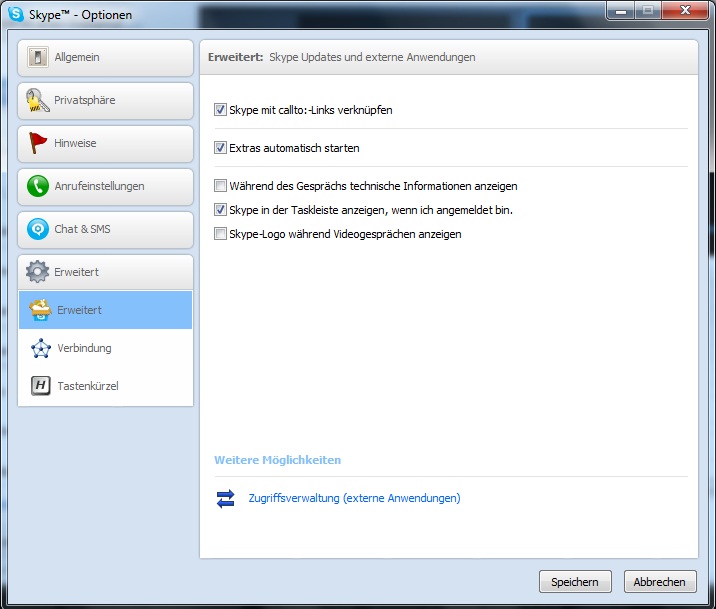Viewport: 716px width, 609px height.
Task: Click the green phone Anrufeinstellungen icon
Action: click(37, 186)
